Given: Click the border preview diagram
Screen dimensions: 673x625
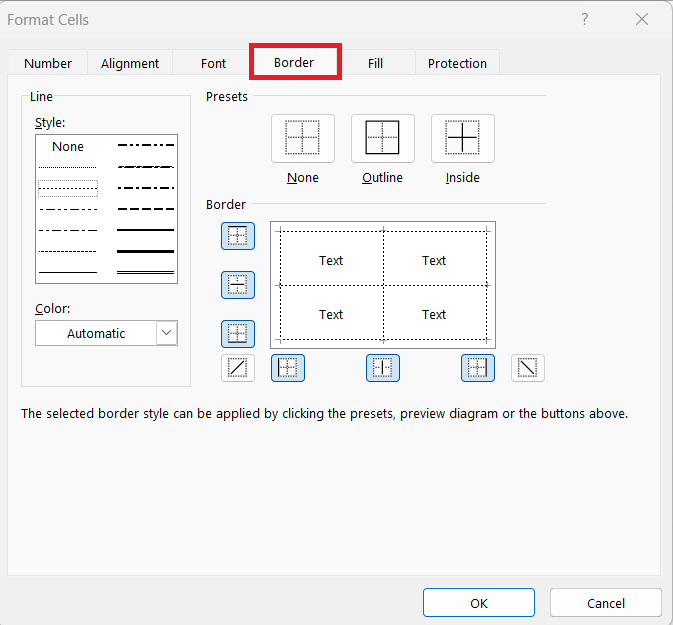Looking at the screenshot, I should coord(383,285).
